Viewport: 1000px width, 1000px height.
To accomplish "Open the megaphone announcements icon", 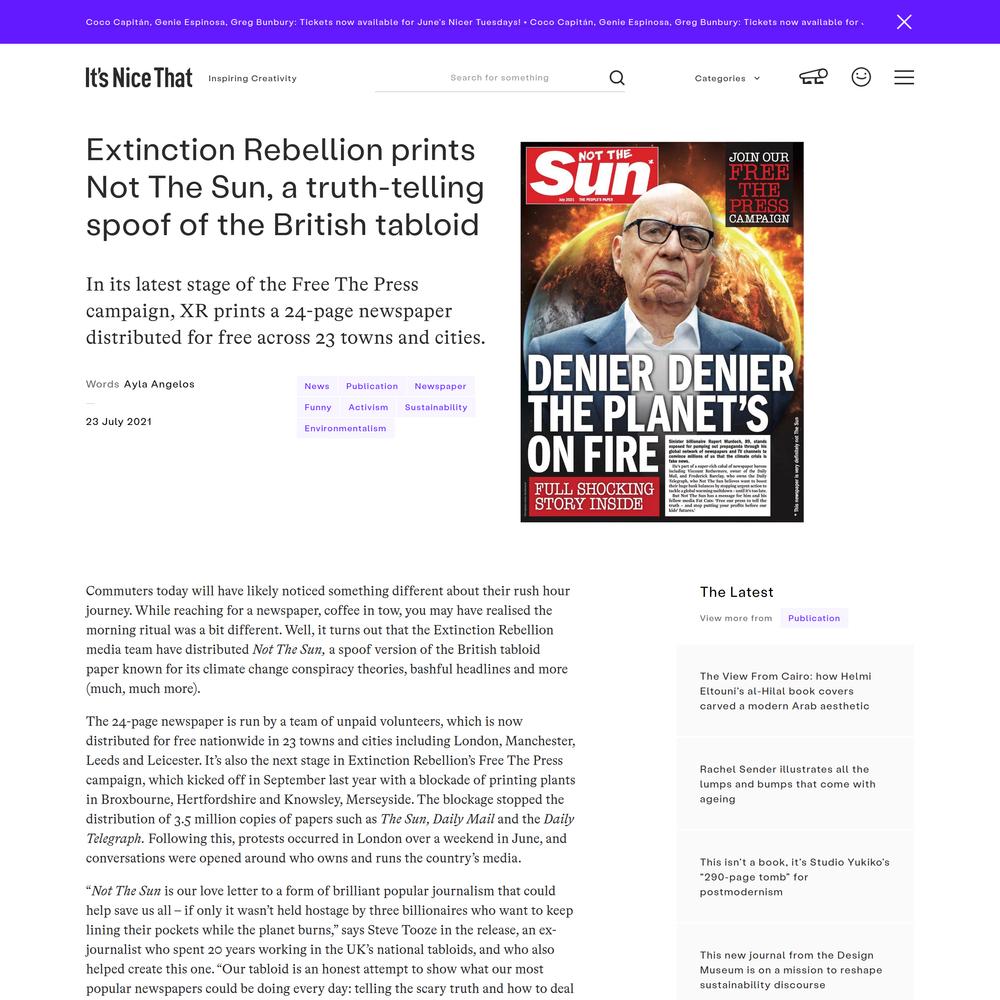I will 813,77.
